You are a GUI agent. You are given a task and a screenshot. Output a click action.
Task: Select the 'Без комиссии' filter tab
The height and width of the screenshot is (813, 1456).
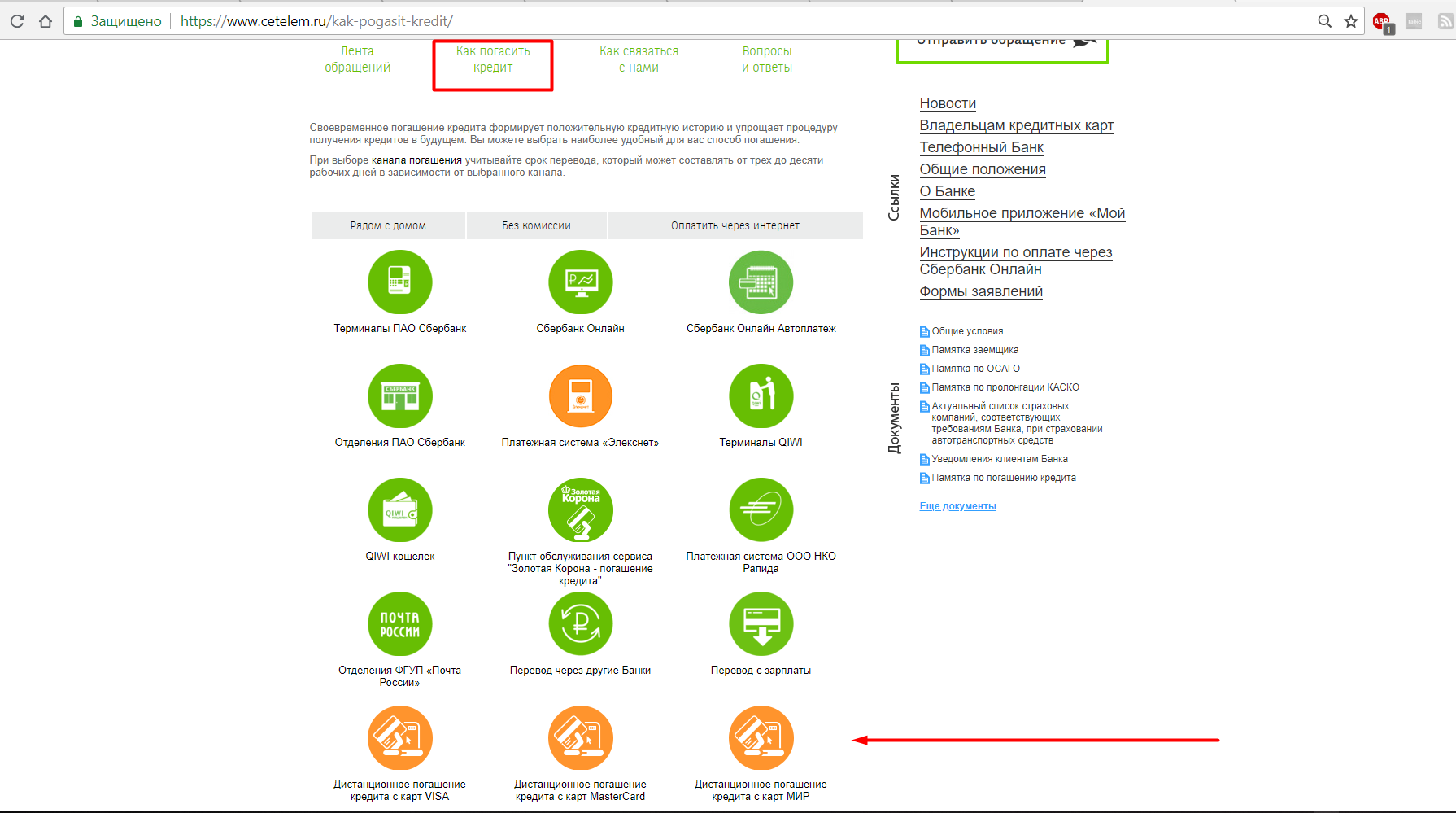pos(536,226)
